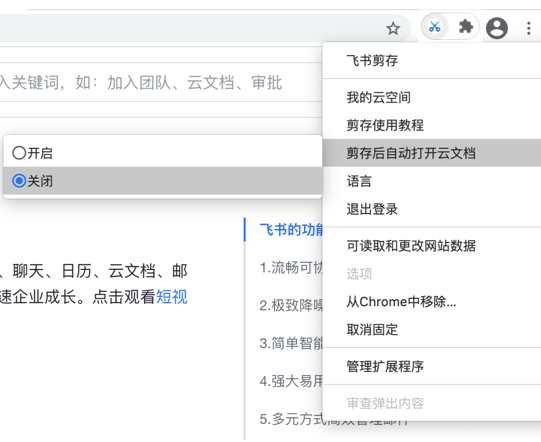Screen dimensions: 541x442
Task: Select 从Chrome中移除... menu item
Action: (x=432, y=302)
